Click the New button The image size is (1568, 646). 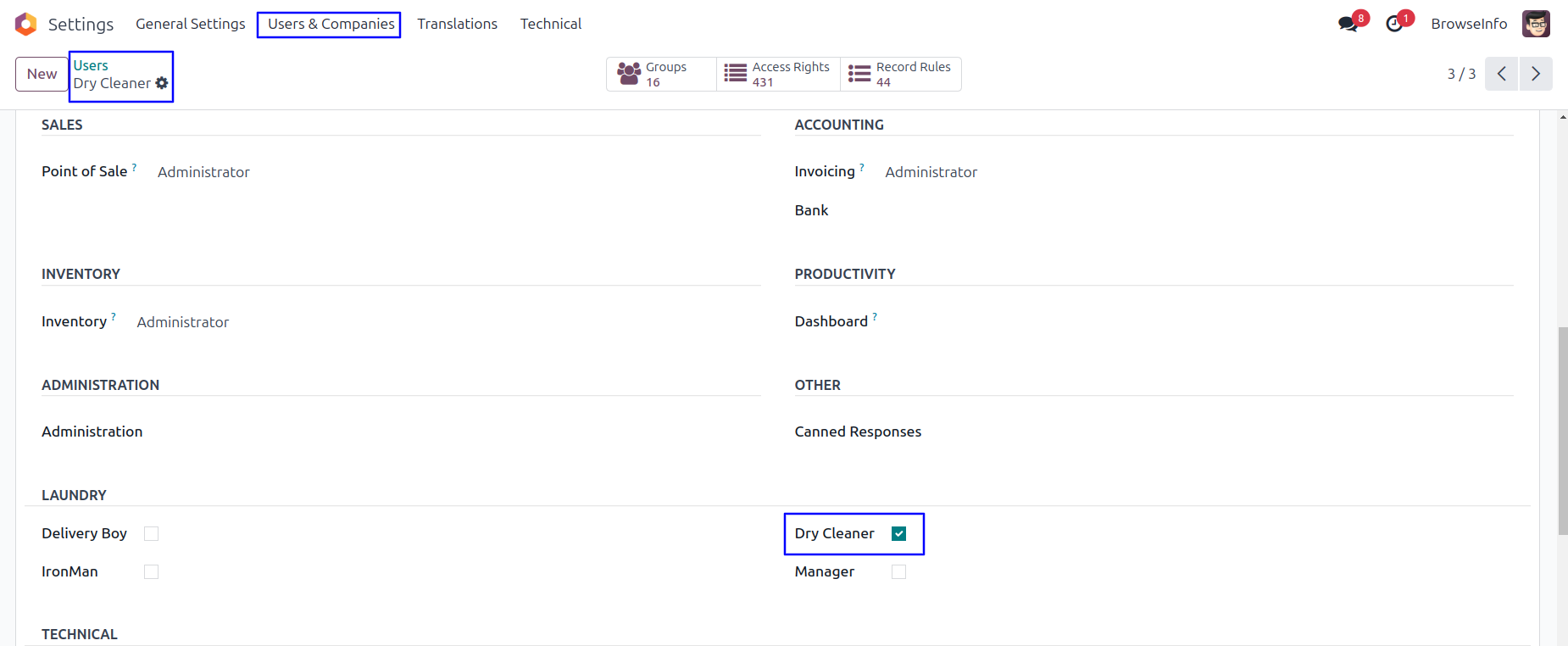pos(42,74)
